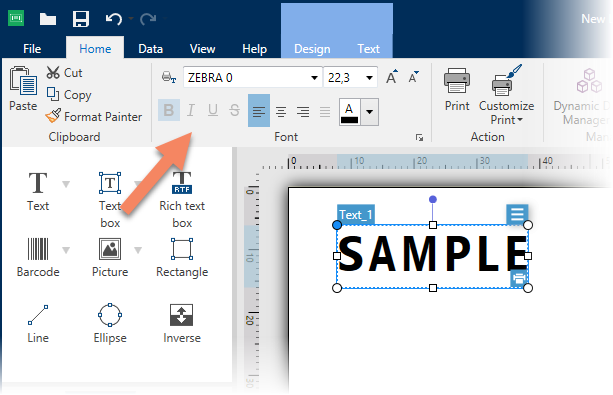Screen dimensions: 613x395
Task: Toggle Bold formatting
Action: point(169,110)
